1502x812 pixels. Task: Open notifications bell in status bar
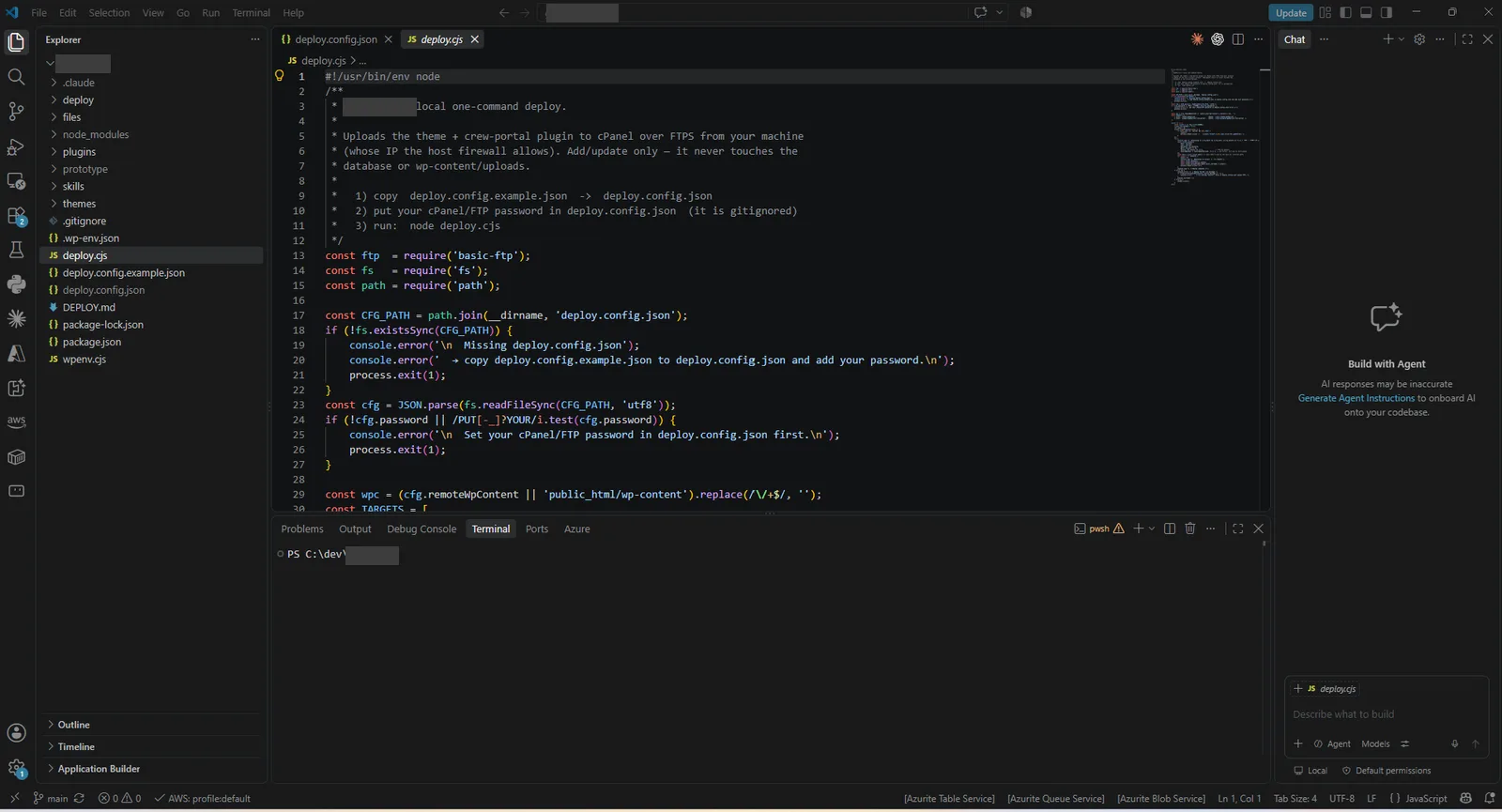(1490, 799)
